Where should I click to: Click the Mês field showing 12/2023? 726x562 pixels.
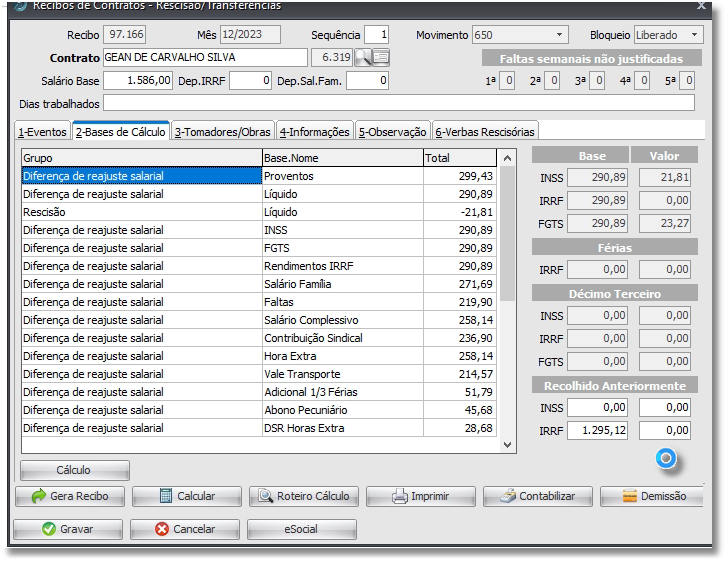(x=250, y=35)
